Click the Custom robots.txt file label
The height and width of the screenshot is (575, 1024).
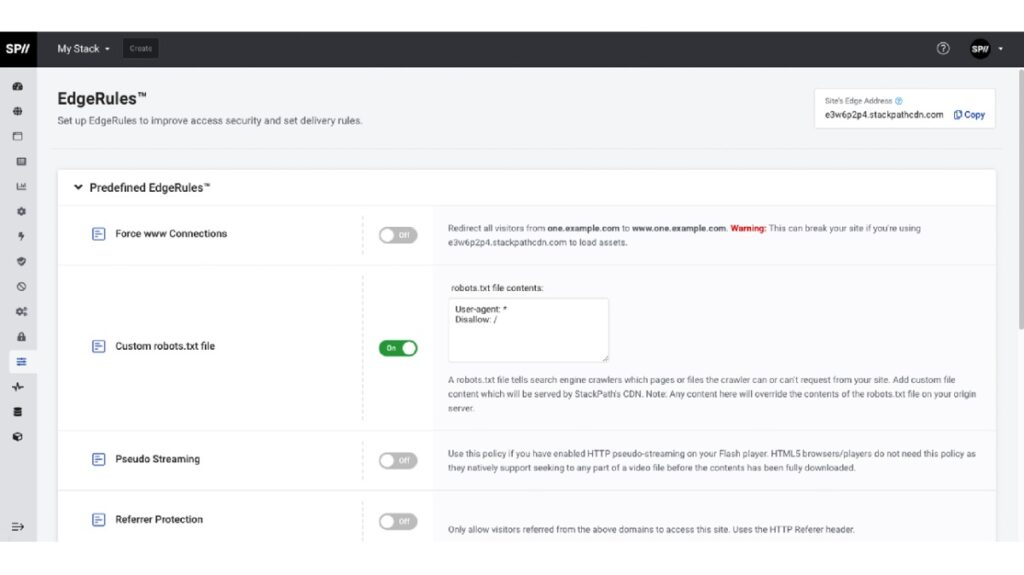pos(165,346)
